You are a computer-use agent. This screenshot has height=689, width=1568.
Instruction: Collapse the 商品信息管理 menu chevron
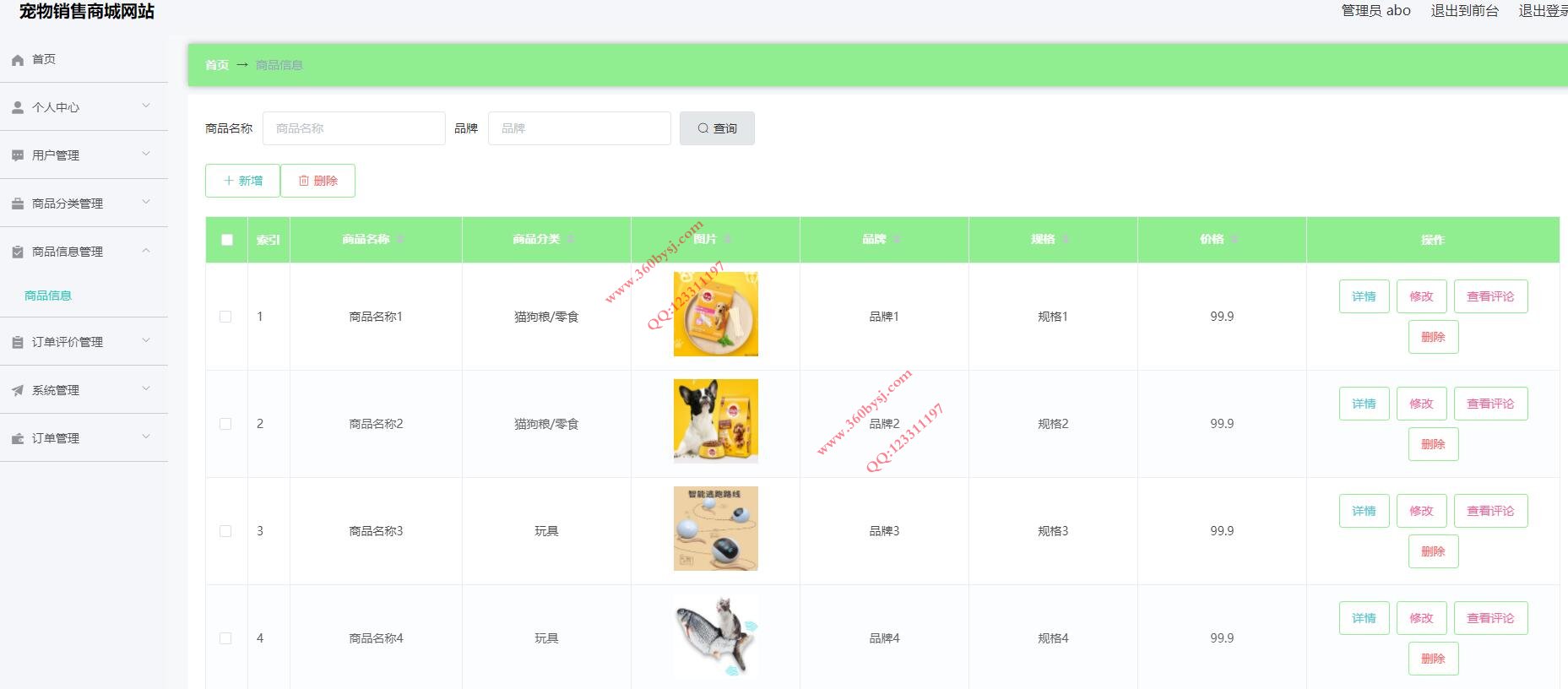(146, 251)
